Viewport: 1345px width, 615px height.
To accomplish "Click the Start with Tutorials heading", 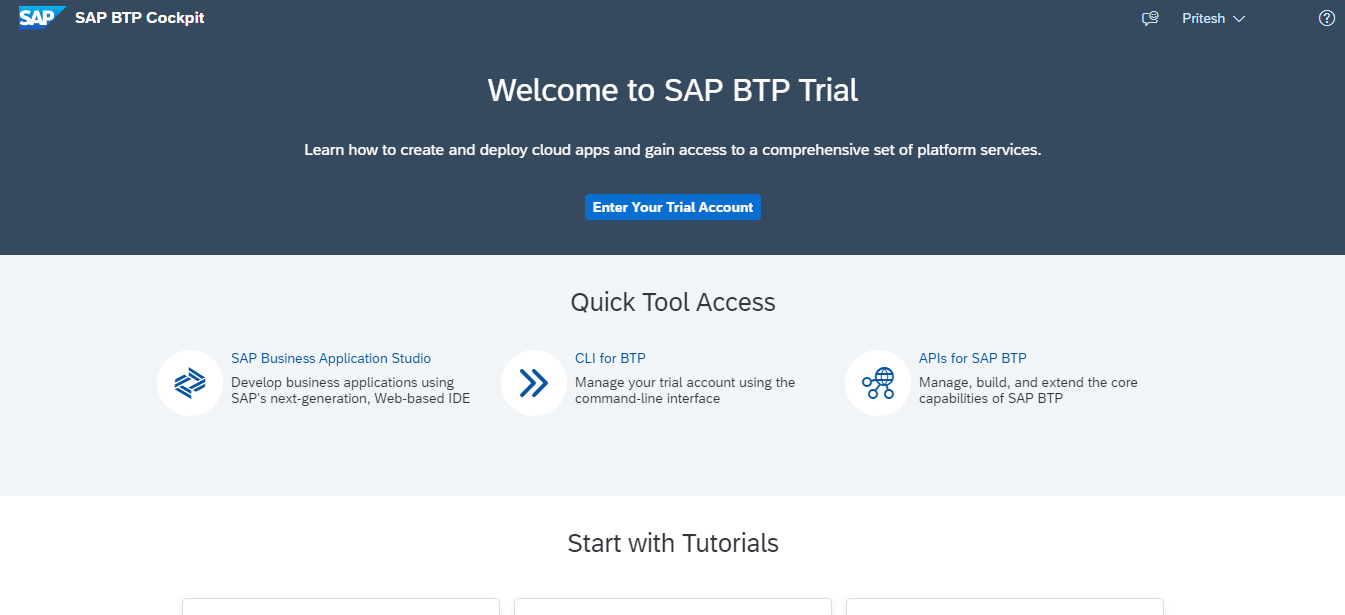I will pyautogui.click(x=672, y=543).
